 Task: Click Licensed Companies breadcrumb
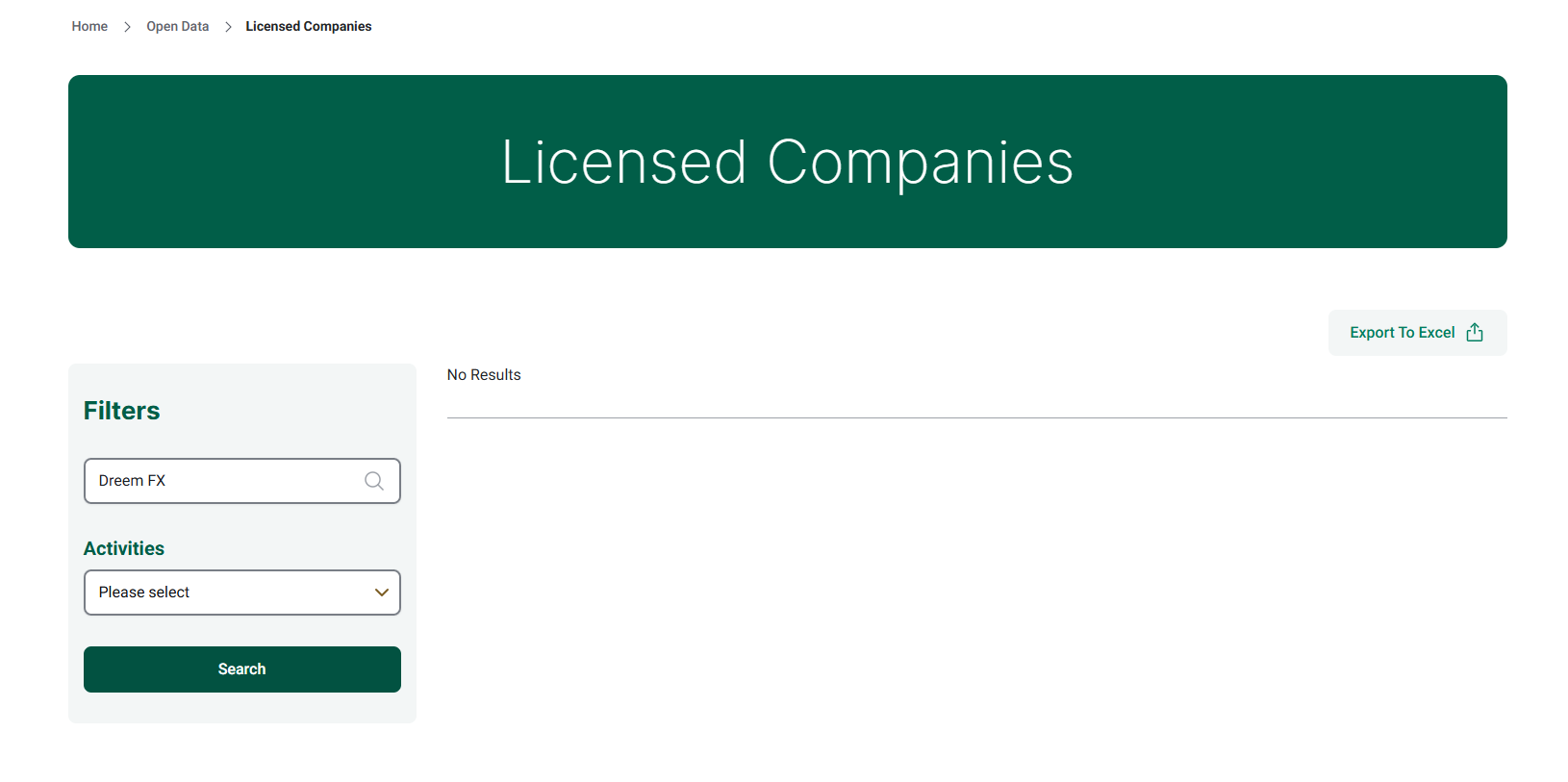[x=308, y=26]
